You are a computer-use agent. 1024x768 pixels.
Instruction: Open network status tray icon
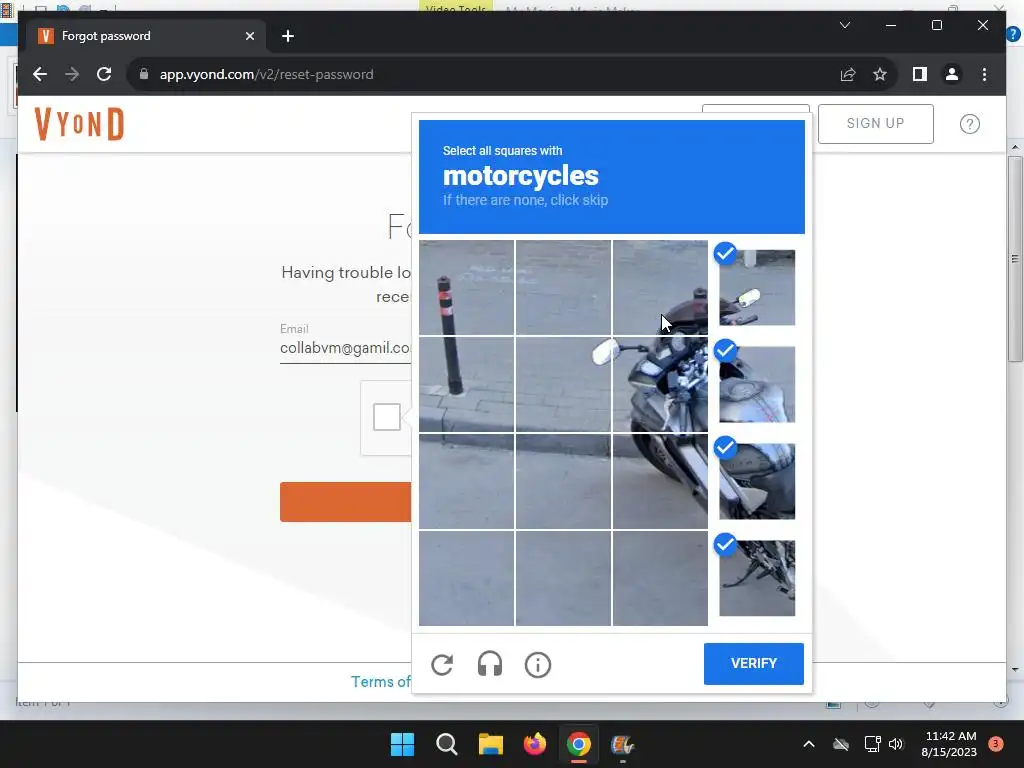(x=872, y=744)
